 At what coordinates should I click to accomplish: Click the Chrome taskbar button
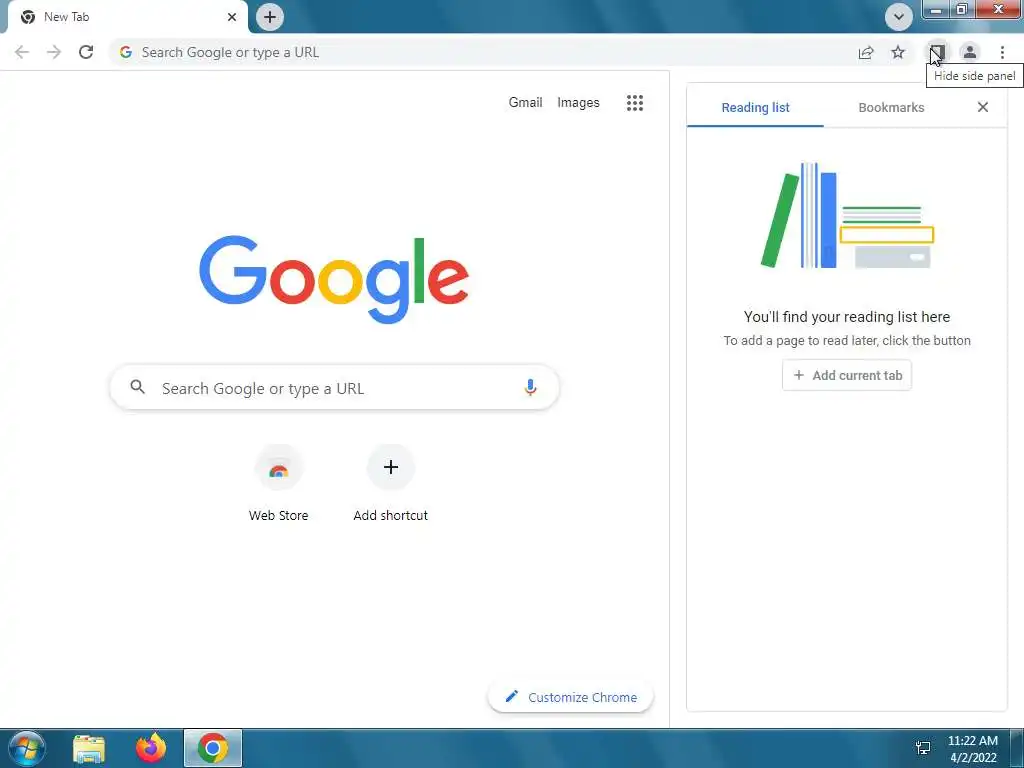[213, 748]
